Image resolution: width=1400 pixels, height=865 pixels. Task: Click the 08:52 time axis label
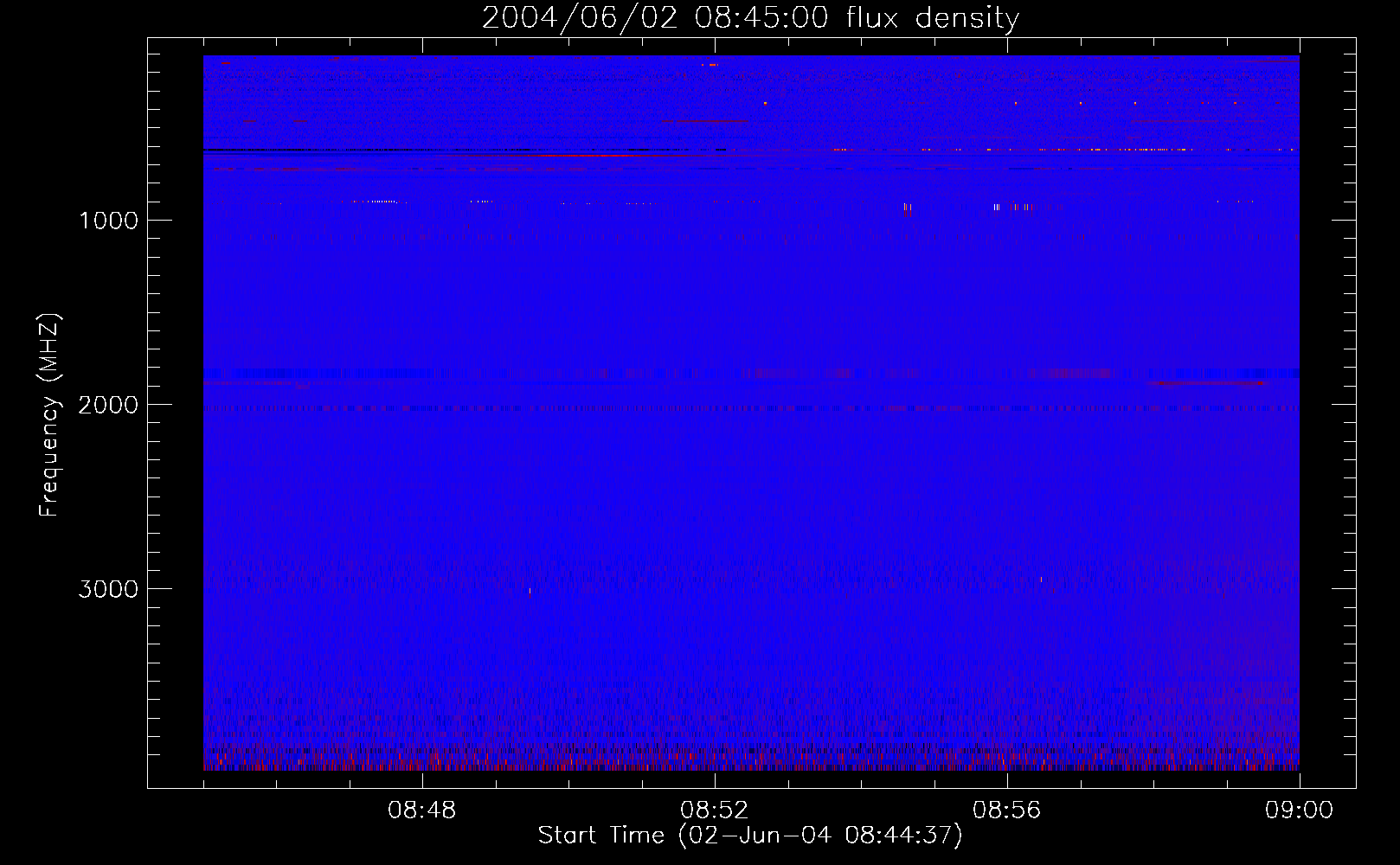715,811
